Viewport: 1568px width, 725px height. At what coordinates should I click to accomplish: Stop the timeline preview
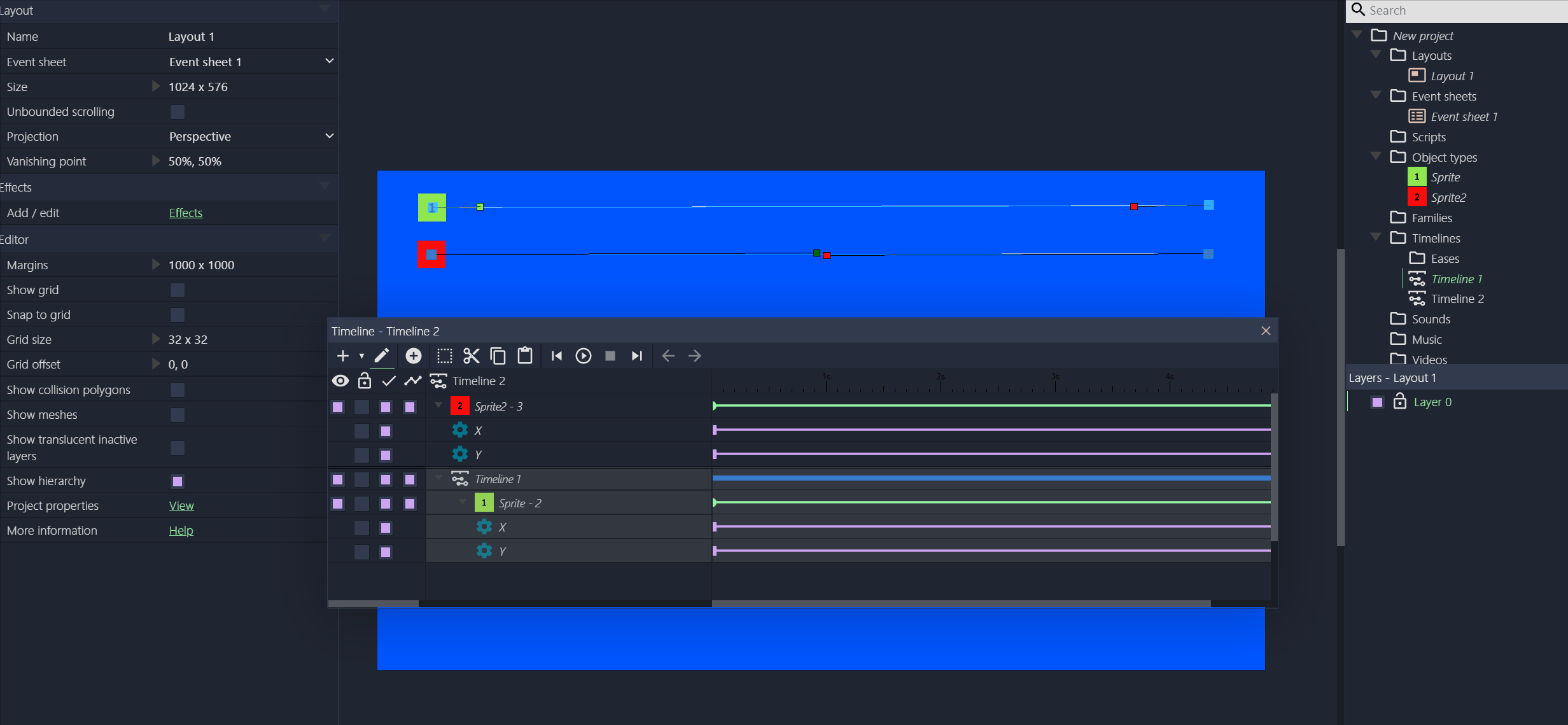pyautogui.click(x=610, y=356)
